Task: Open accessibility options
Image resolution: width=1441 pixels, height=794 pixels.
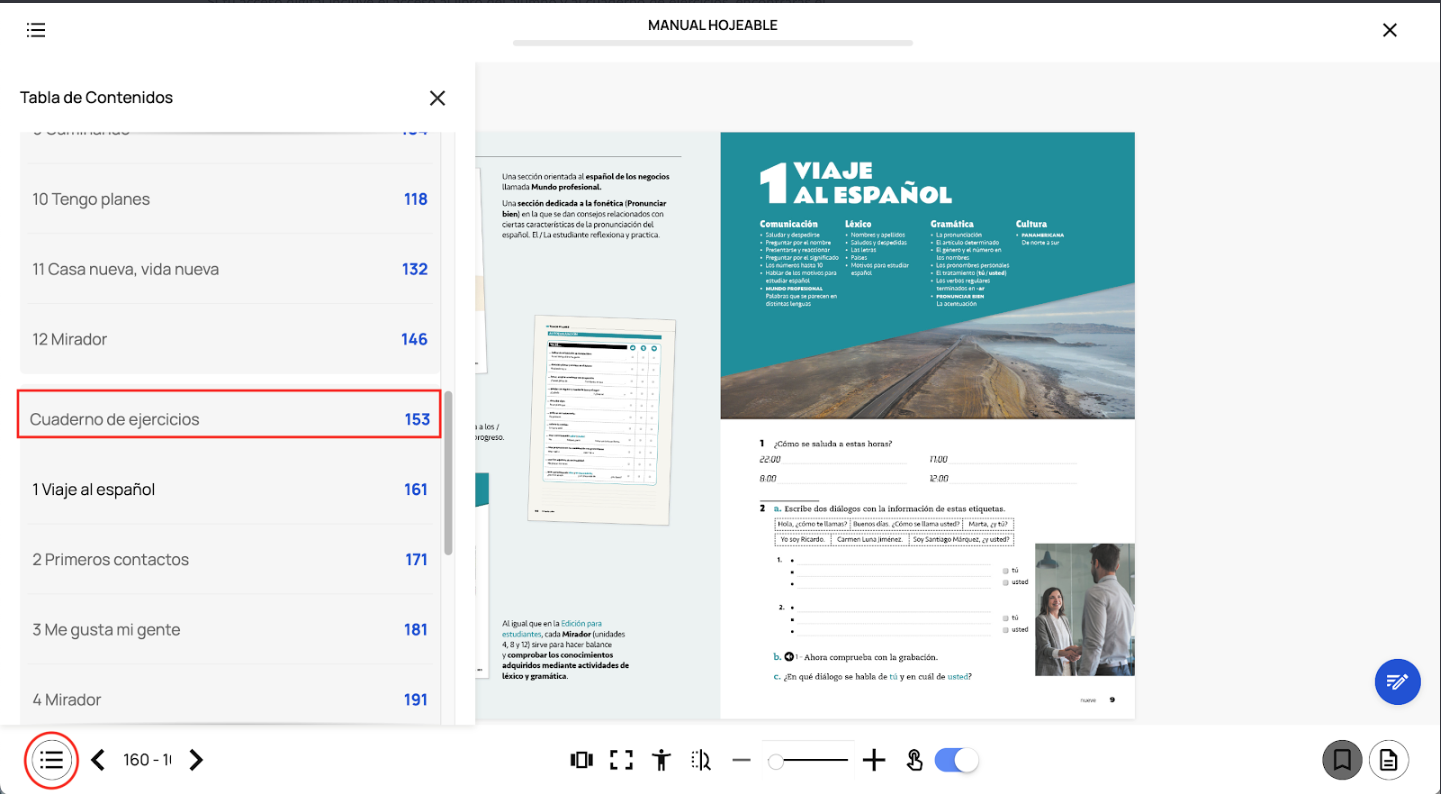Action: point(661,760)
